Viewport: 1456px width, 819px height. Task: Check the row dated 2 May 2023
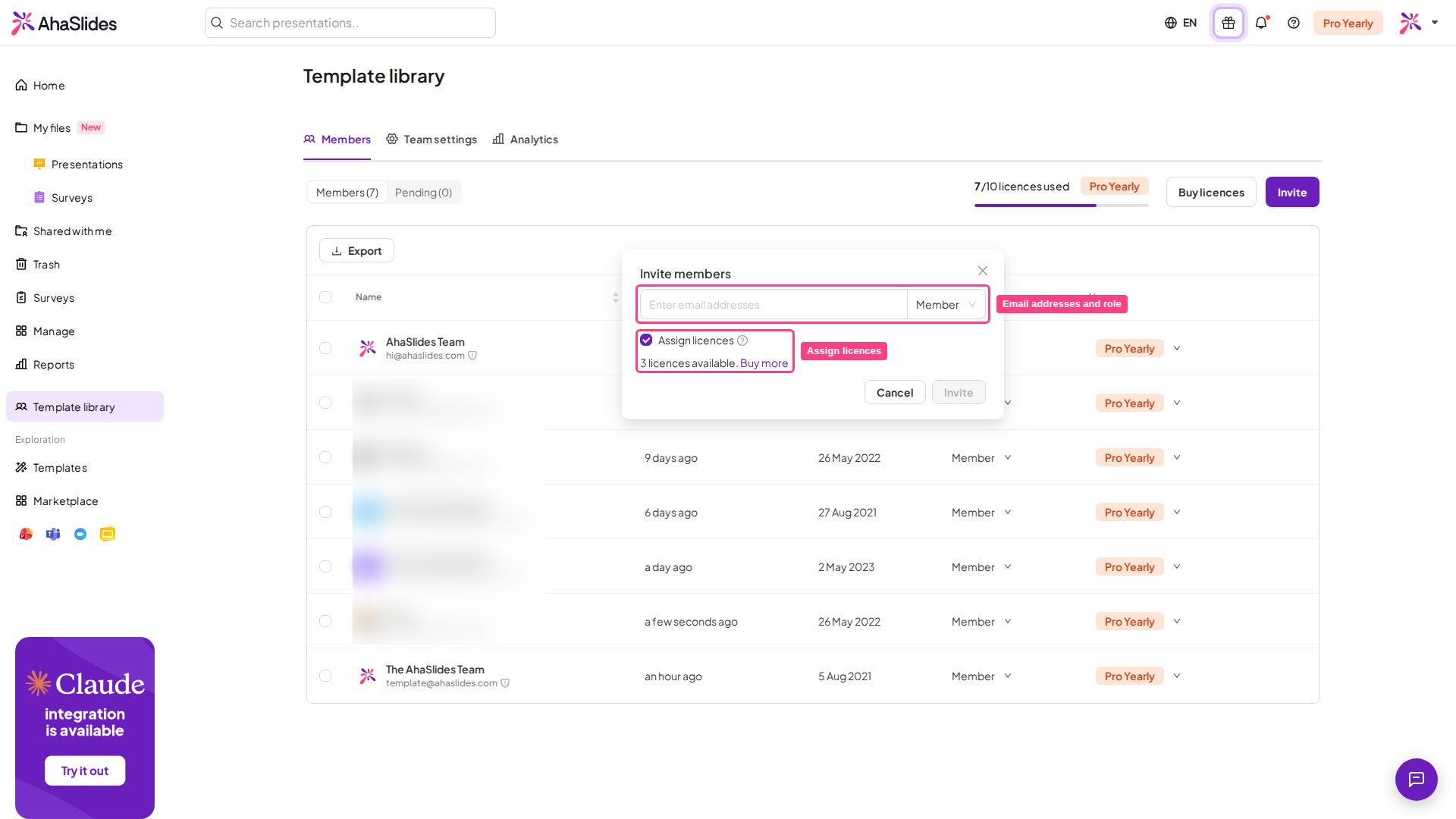[325, 566]
